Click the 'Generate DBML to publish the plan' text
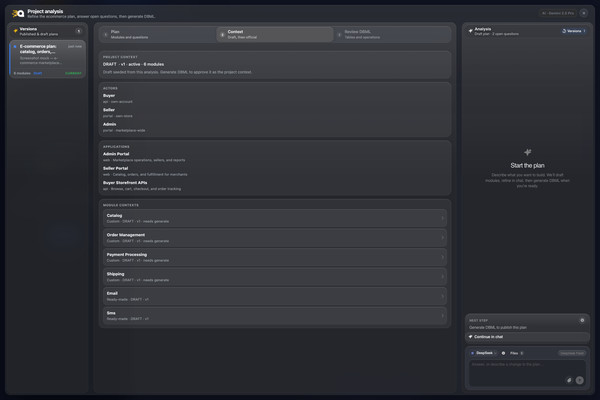This screenshot has height=400, width=600. pos(498,328)
